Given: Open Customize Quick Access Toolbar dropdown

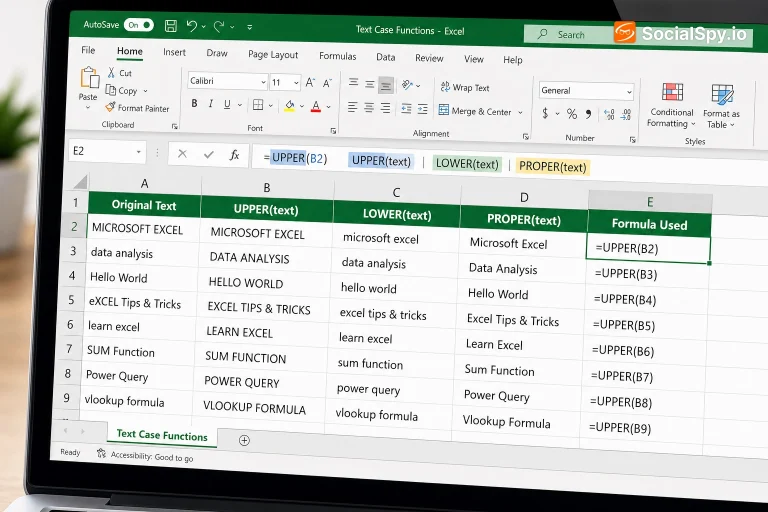Looking at the screenshot, I should click(250, 27).
